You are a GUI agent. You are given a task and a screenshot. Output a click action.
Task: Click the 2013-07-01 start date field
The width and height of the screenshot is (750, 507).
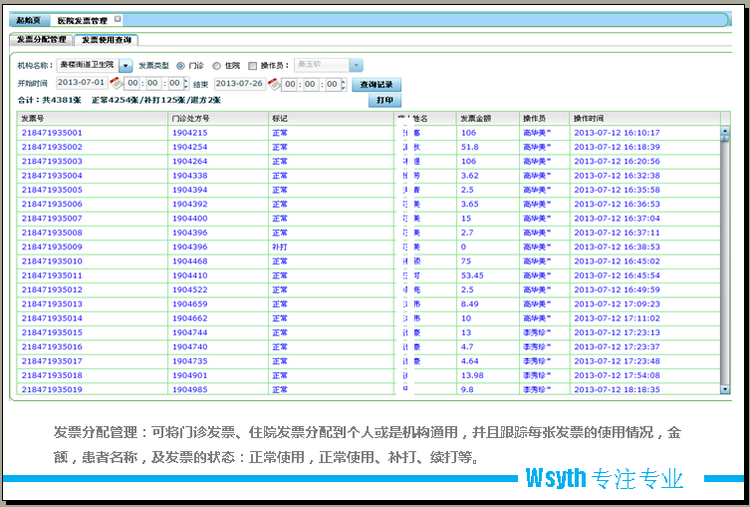pos(82,82)
